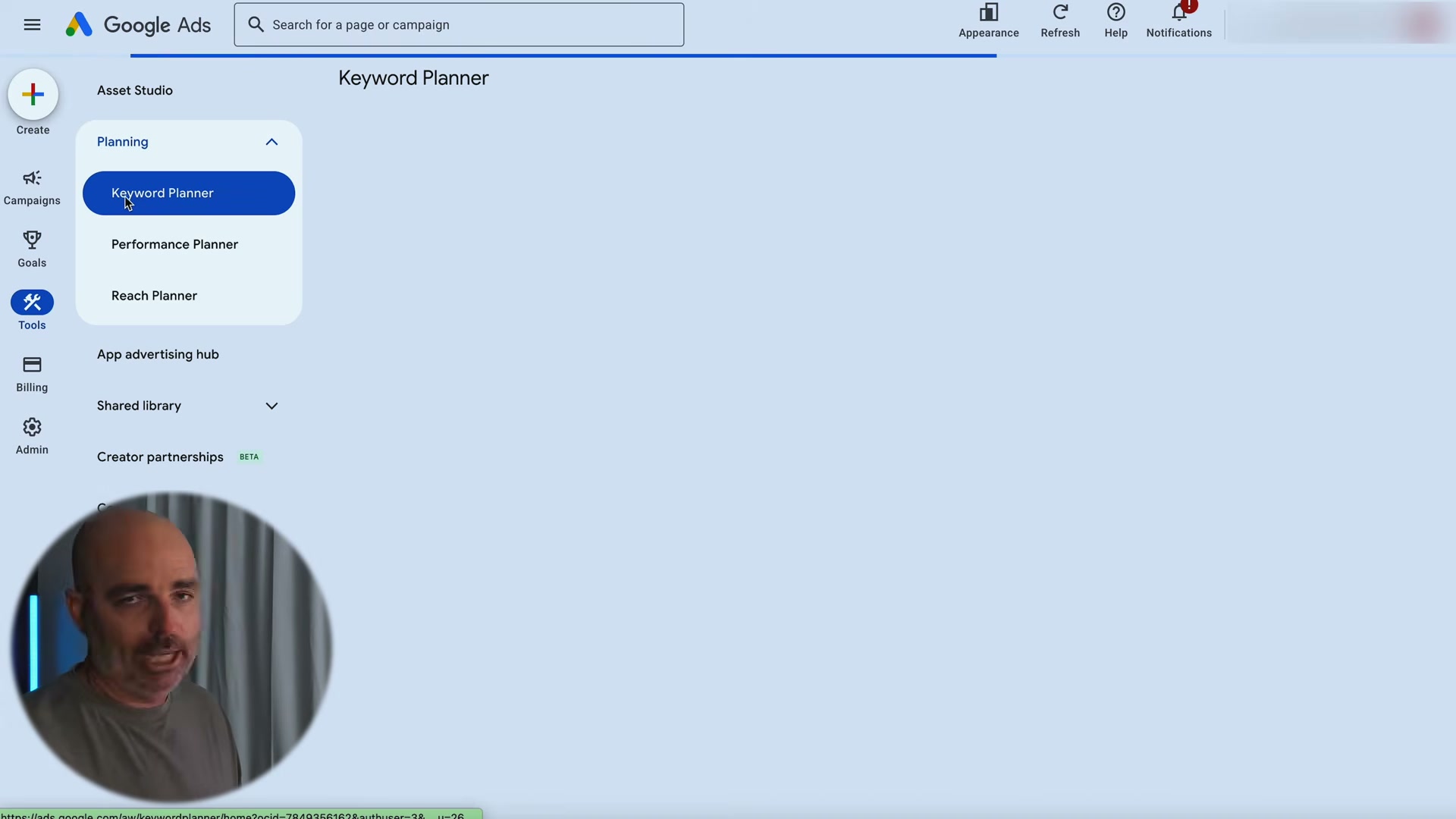Viewport: 1456px width, 819px height.
Task: Open the Appearance settings icon
Action: tap(988, 13)
